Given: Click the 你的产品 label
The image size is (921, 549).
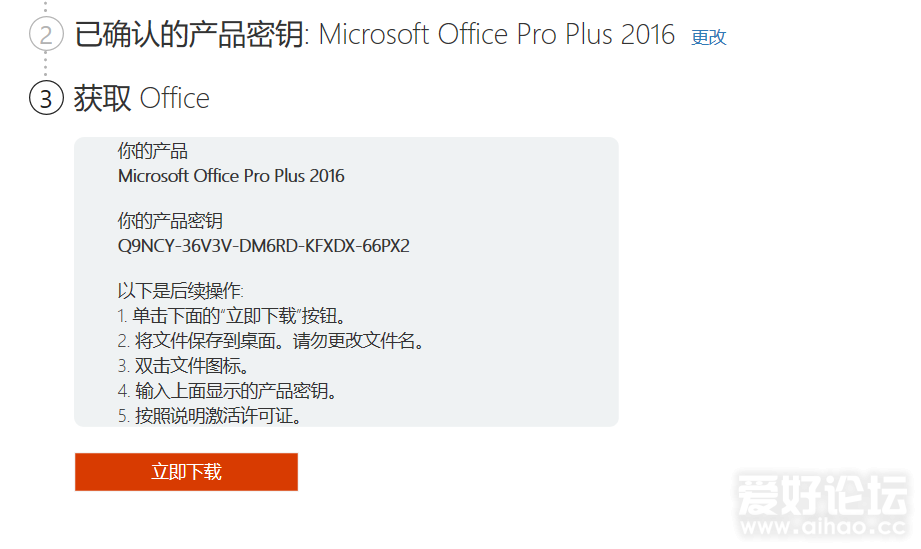Looking at the screenshot, I should [x=153, y=151].
